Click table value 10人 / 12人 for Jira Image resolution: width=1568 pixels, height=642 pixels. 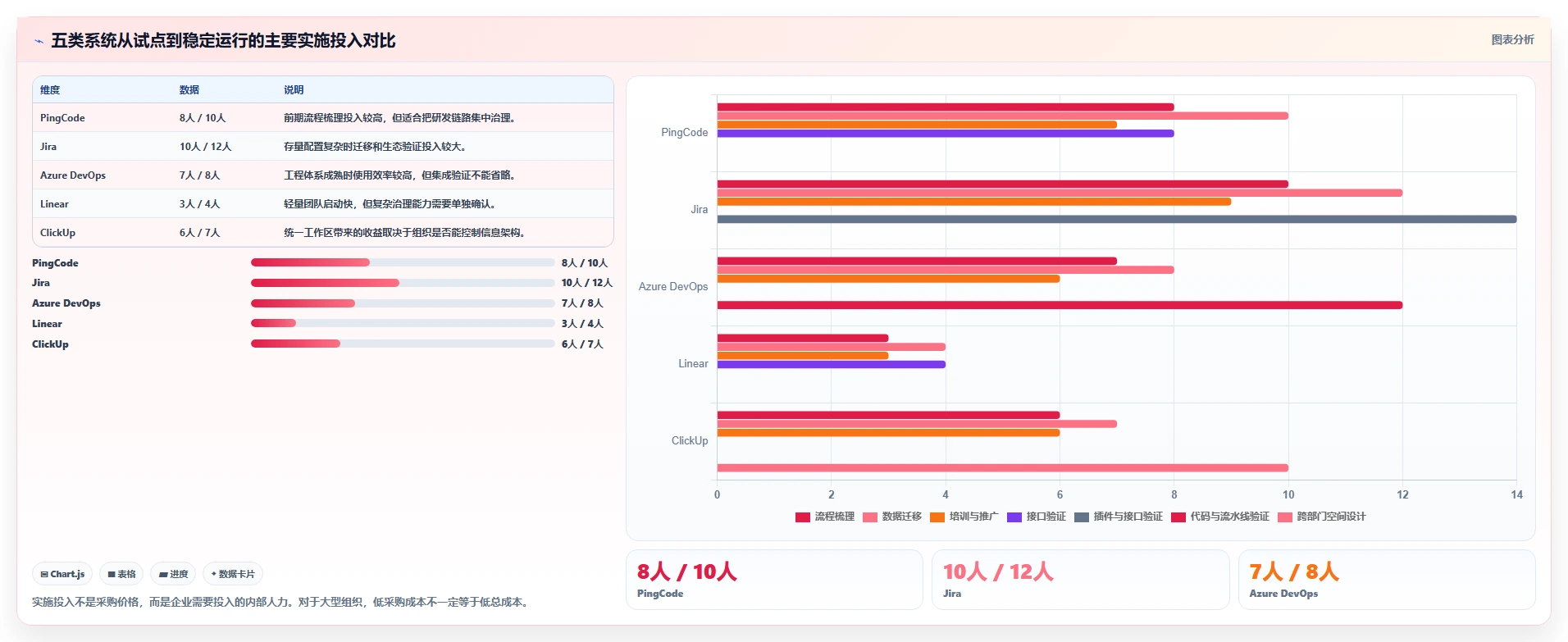(206, 147)
